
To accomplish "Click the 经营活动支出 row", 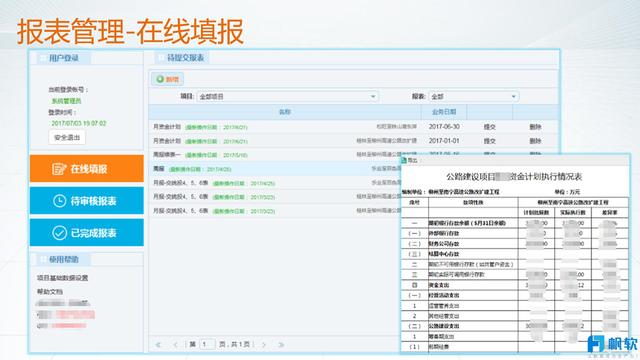I will coord(515,295).
